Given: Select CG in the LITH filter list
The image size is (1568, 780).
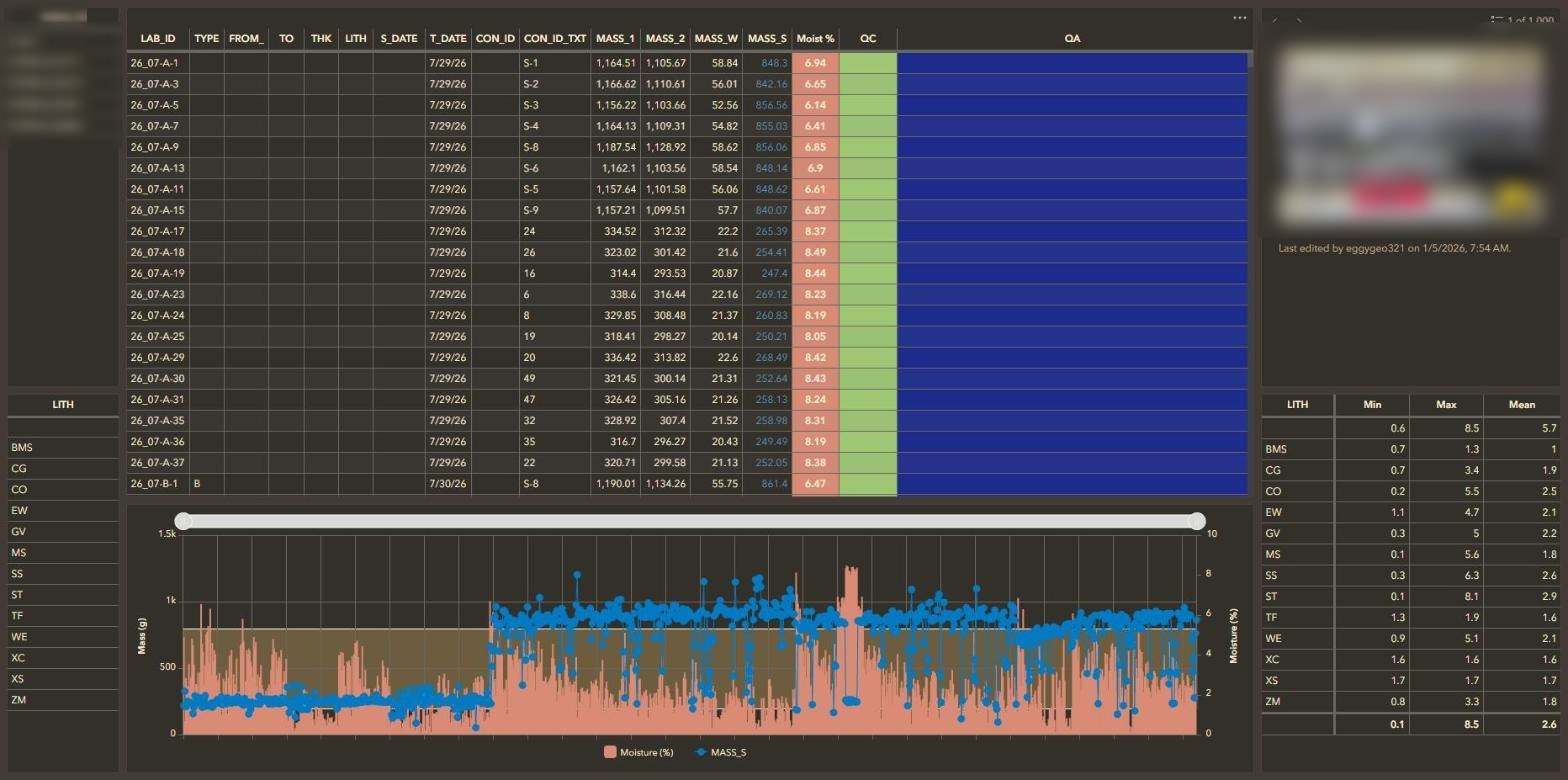Looking at the screenshot, I should pos(63,469).
